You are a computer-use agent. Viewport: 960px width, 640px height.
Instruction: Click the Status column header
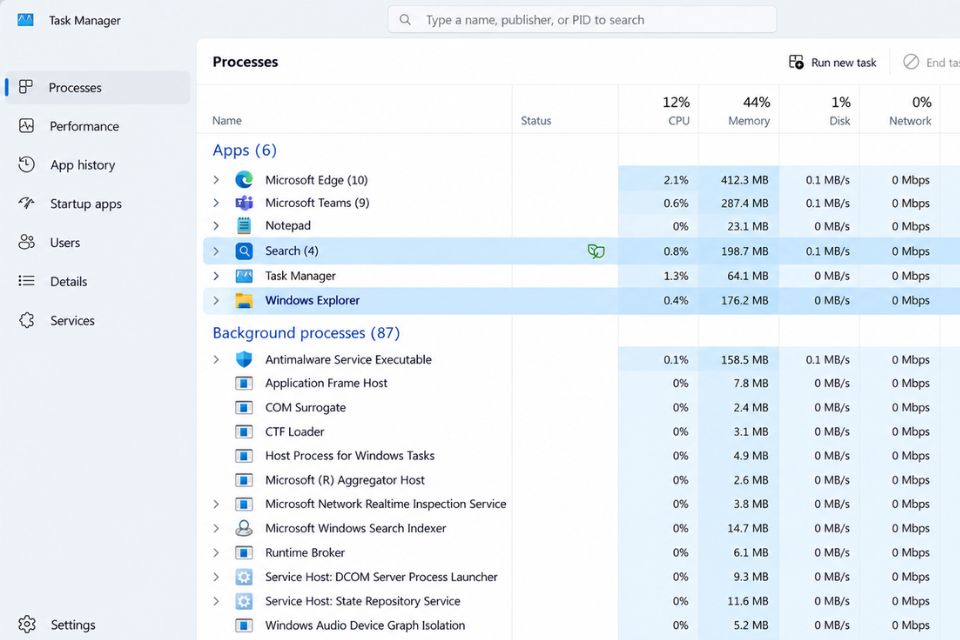(x=565, y=110)
